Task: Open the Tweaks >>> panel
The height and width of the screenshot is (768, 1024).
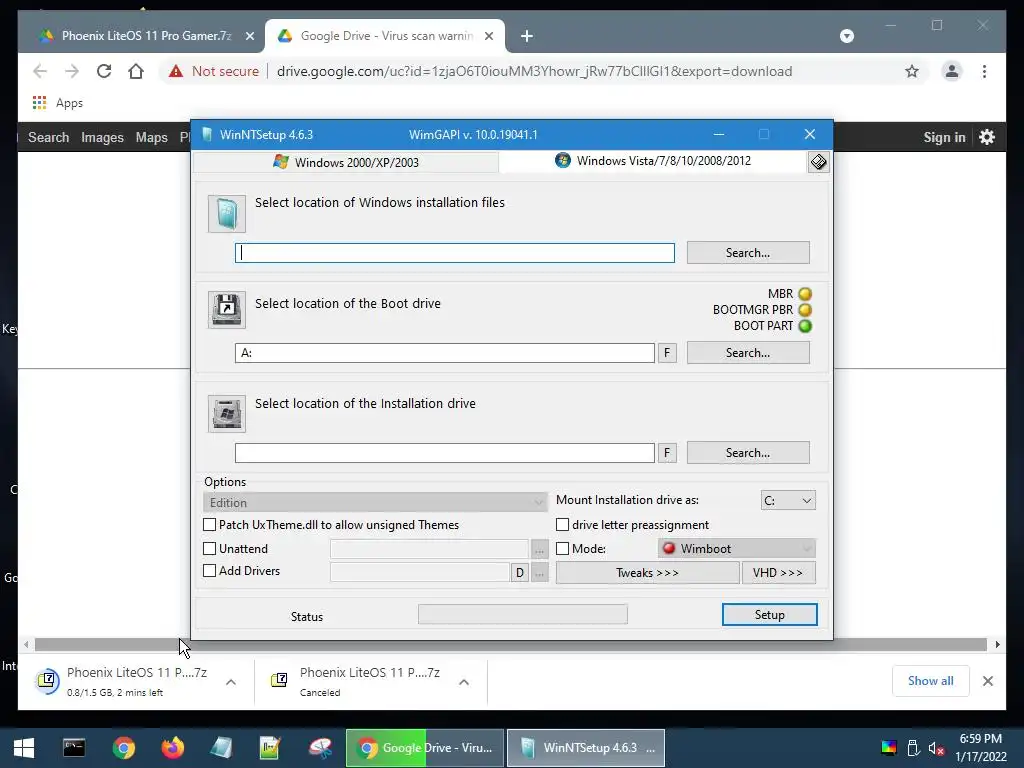Action: point(647,573)
